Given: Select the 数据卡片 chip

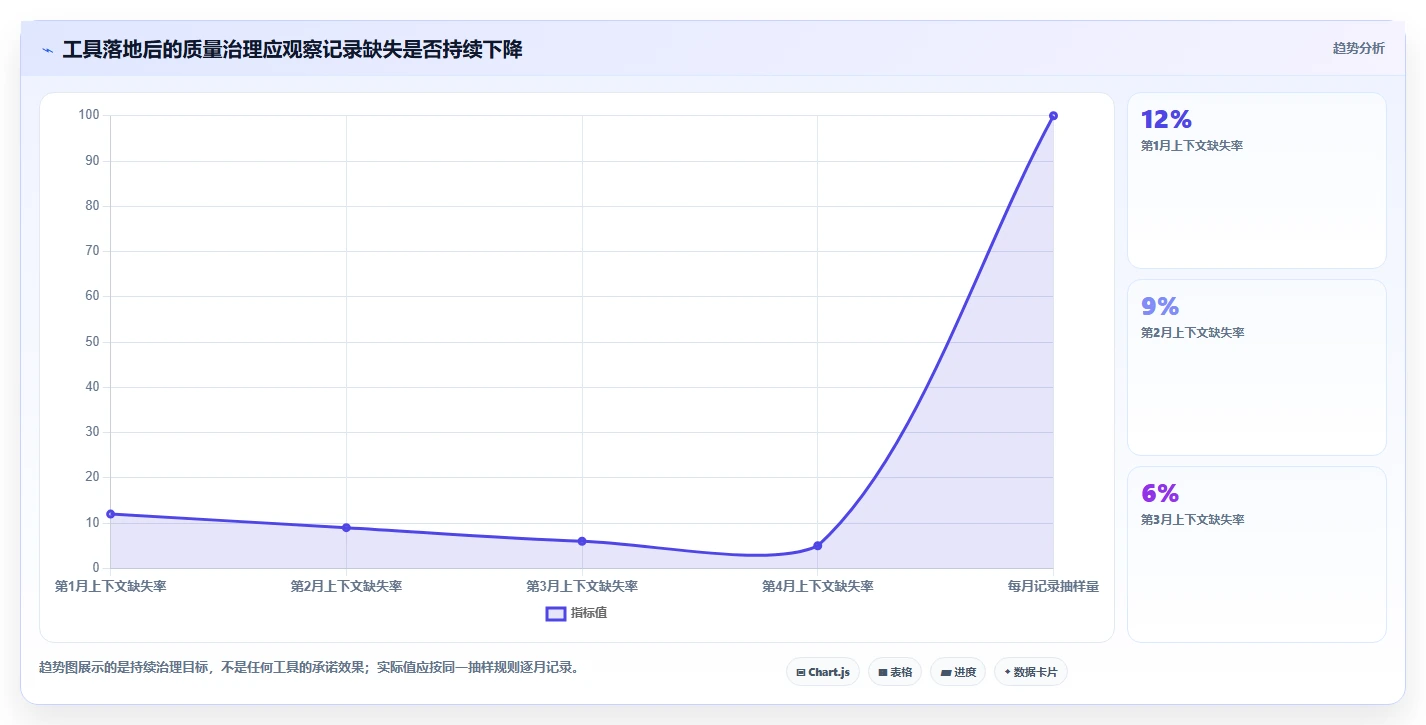Looking at the screenshot, I should click(1031, 672).
